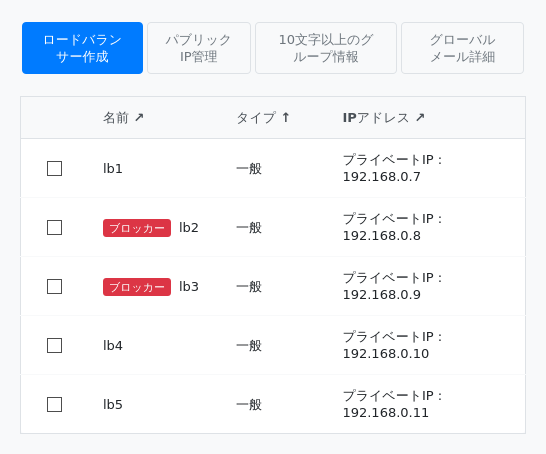Click the 一般 type cell in lb5 row
The height and width of the screenshot is (454, 546).
(x=249, y=405)
